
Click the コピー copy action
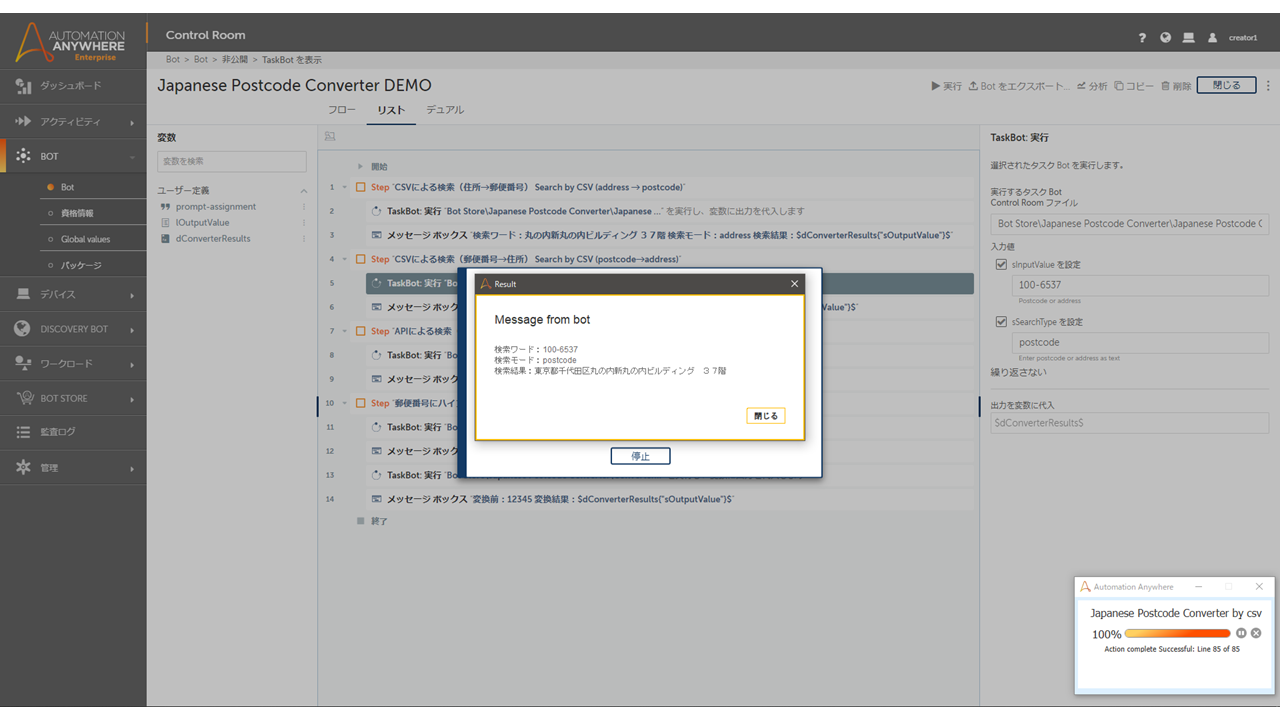pos(1134,86)
